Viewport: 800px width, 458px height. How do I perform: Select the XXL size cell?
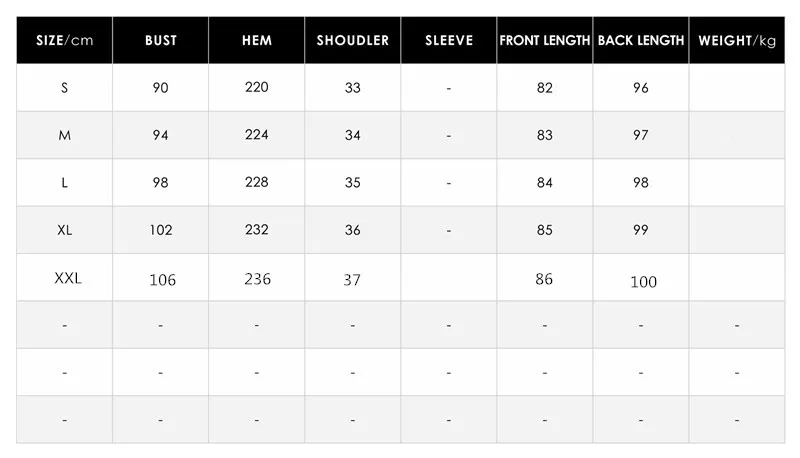click(x=68, y=278)
